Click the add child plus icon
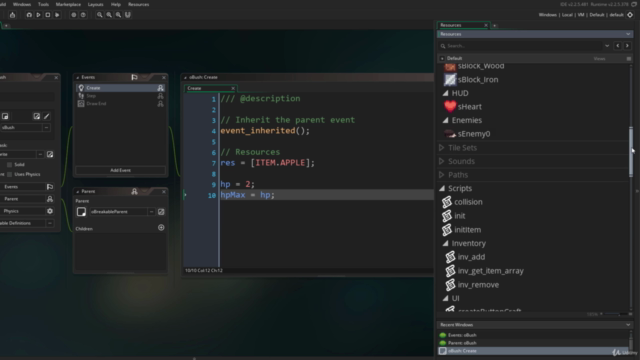 point(161,228)
